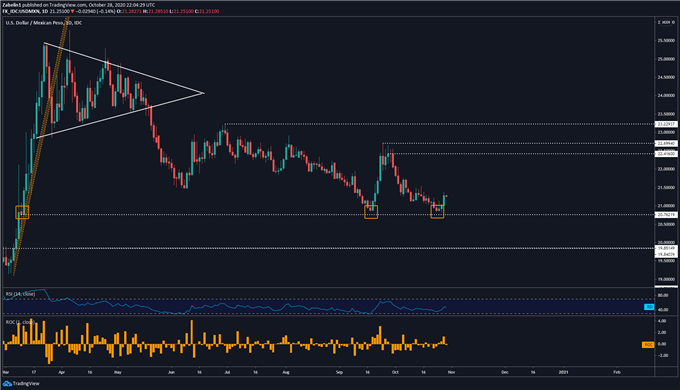Click the blue RSI value tag

point(649,307)
